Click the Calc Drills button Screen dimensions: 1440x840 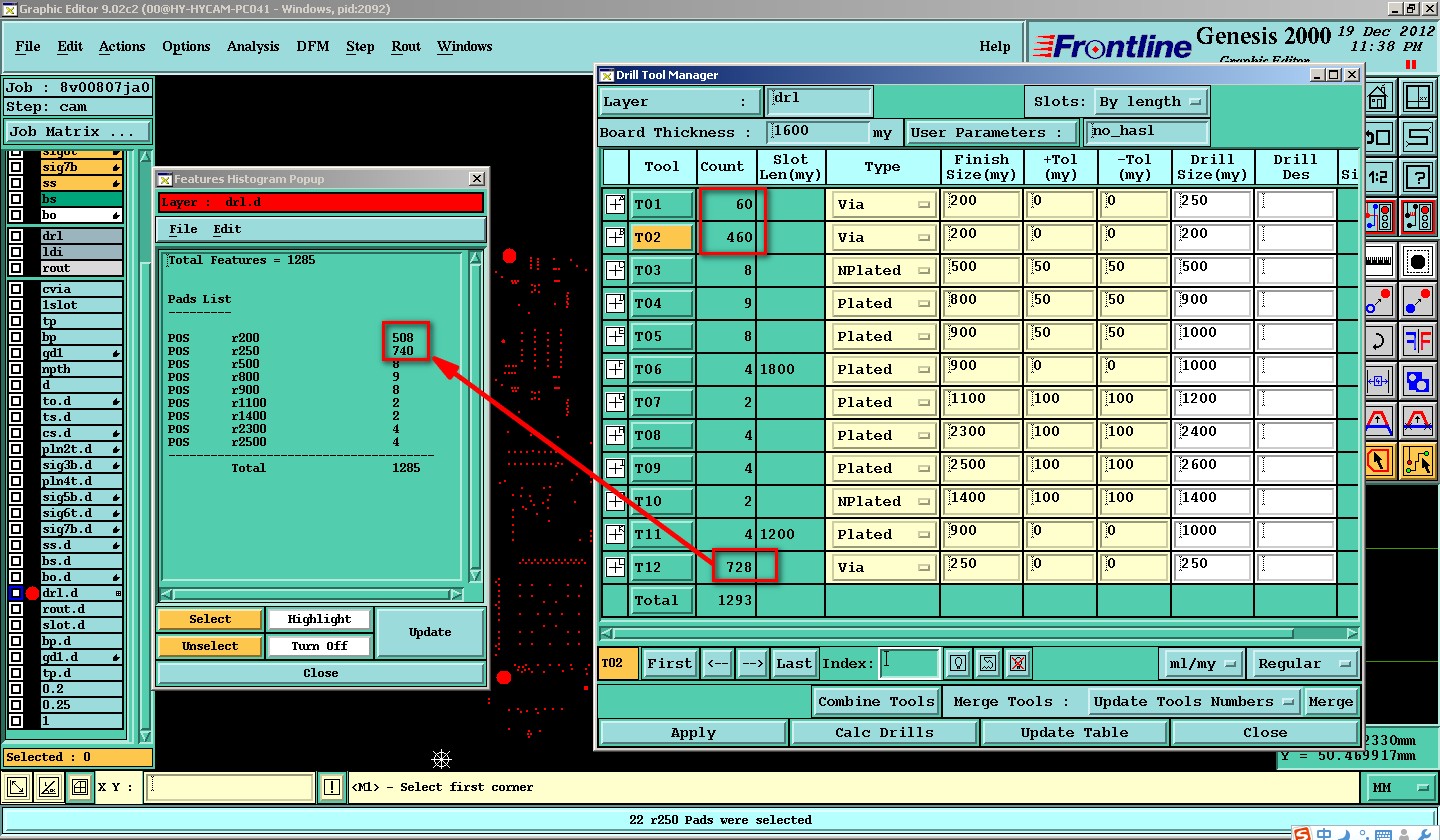click(x=884, y=732)
